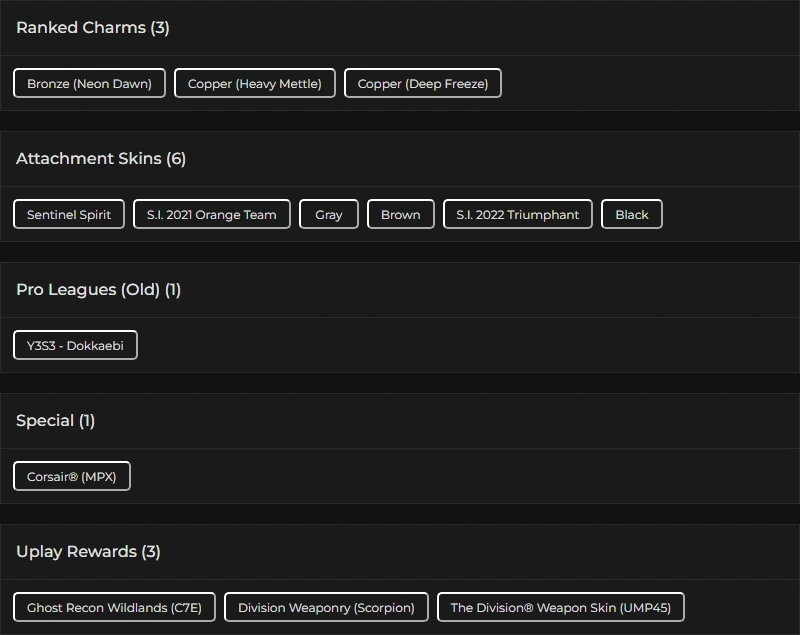Click the Special (1) section heading

click(56, 421)
